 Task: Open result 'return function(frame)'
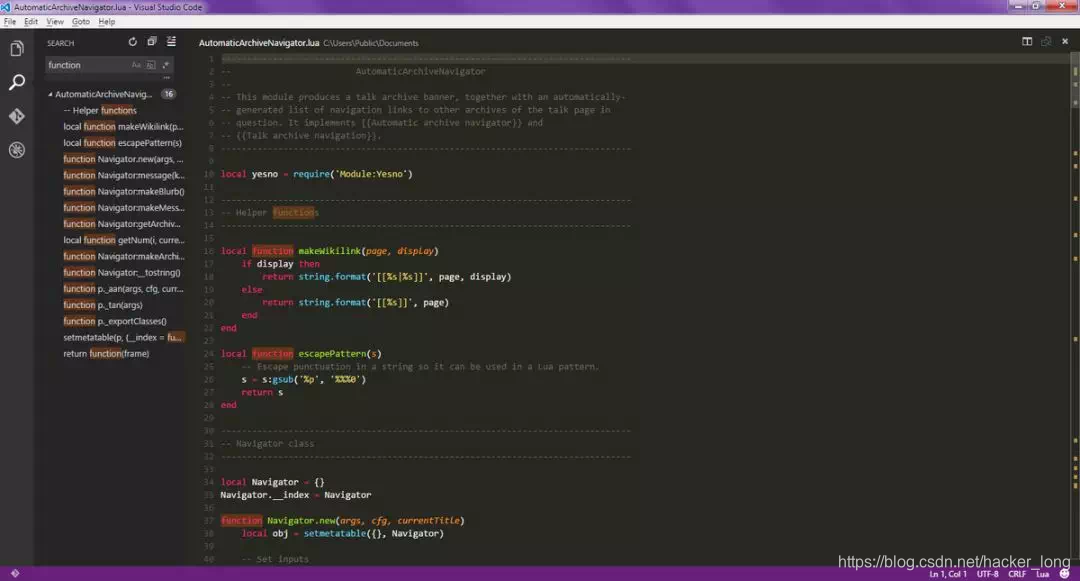(106, 354)
